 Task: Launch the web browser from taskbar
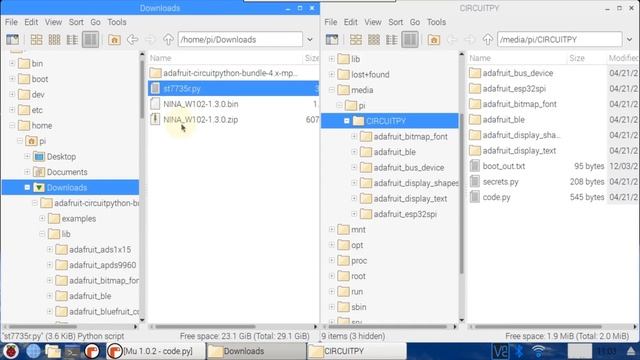[33, 351]
